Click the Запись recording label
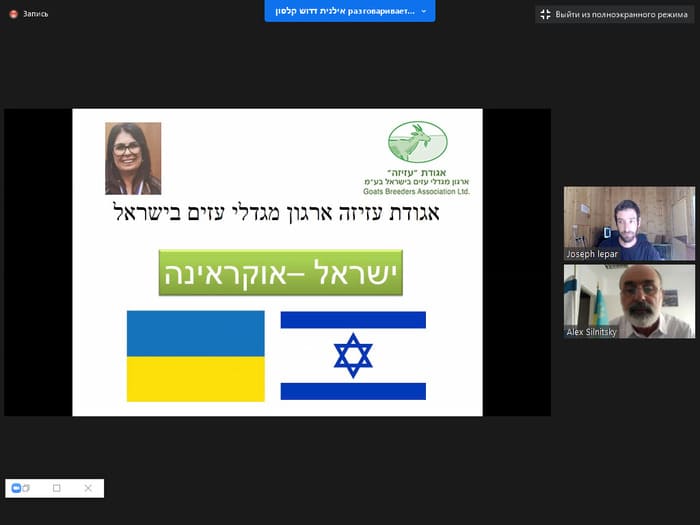Image resolution: width=700 pixels, height=525 pixels. click(x=35, y=14)
